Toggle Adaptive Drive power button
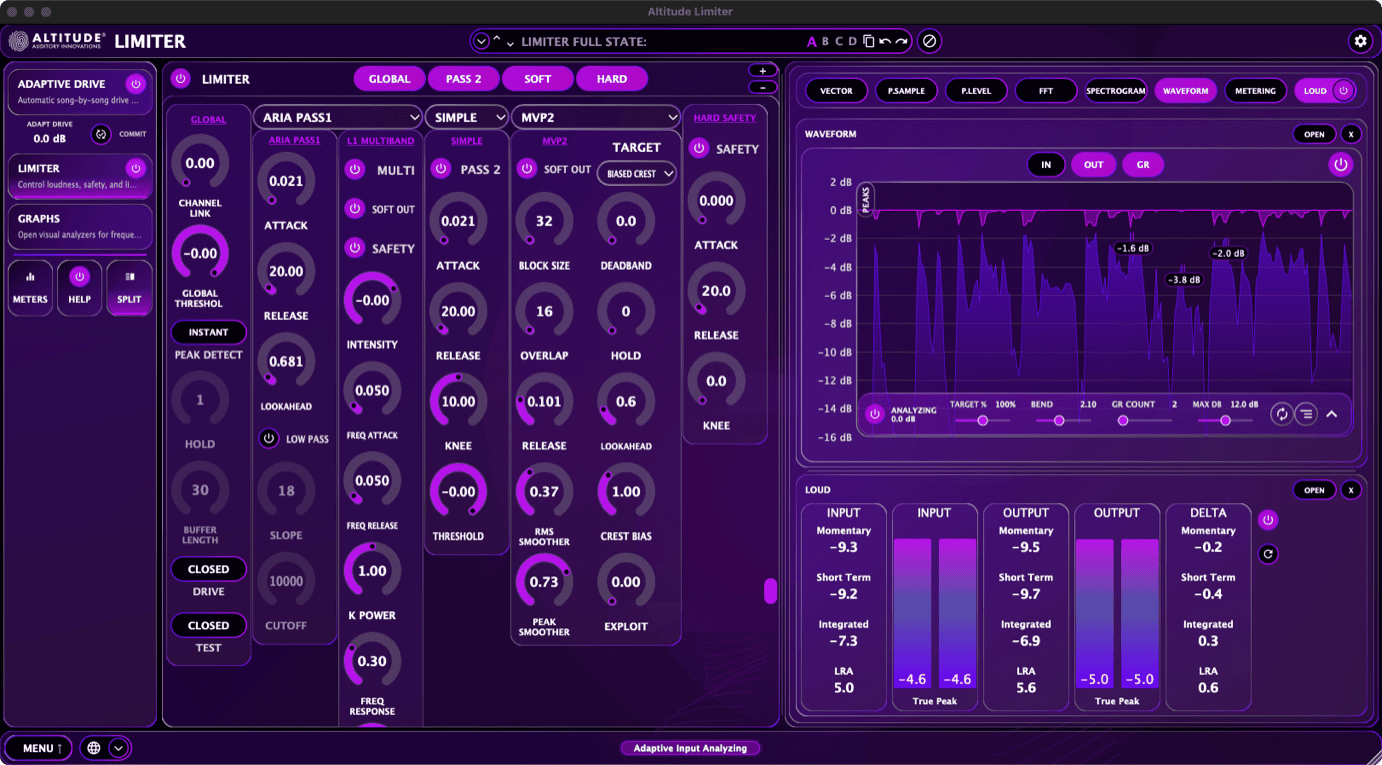This screenshot has height=765, width=1382. coord(135,84)
